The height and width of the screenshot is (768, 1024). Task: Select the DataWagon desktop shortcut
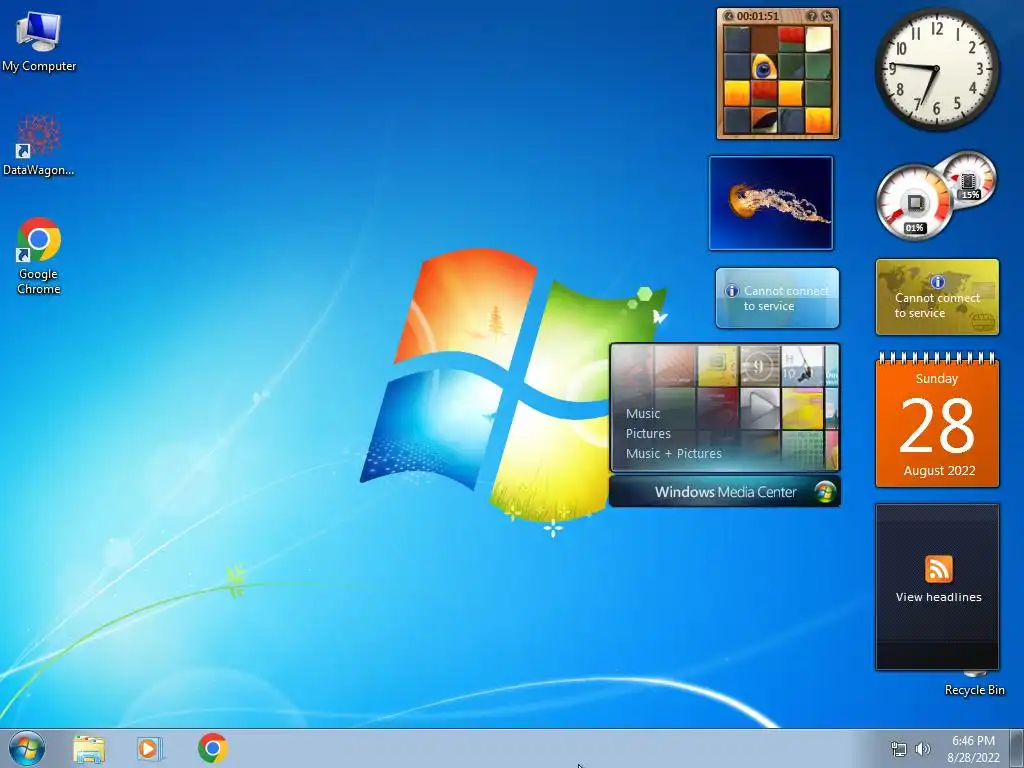point(39,145)
